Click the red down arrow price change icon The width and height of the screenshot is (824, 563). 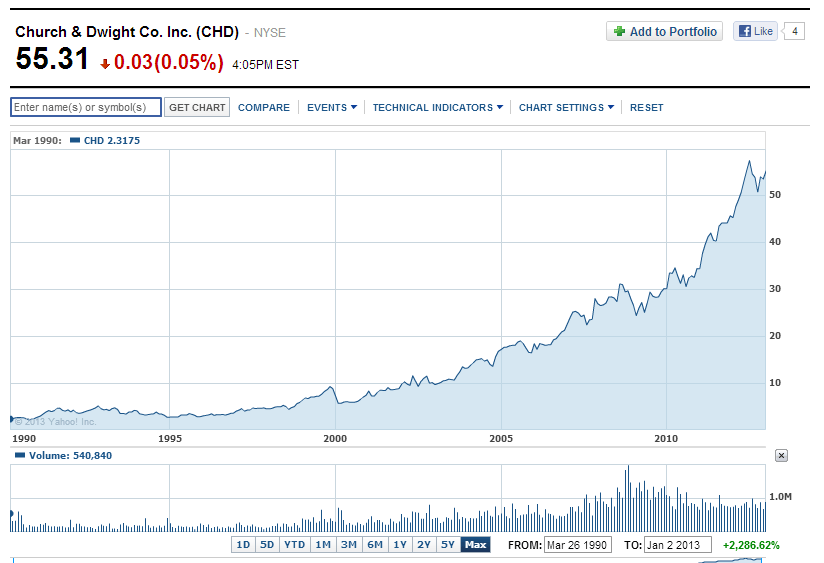[105, 64]
